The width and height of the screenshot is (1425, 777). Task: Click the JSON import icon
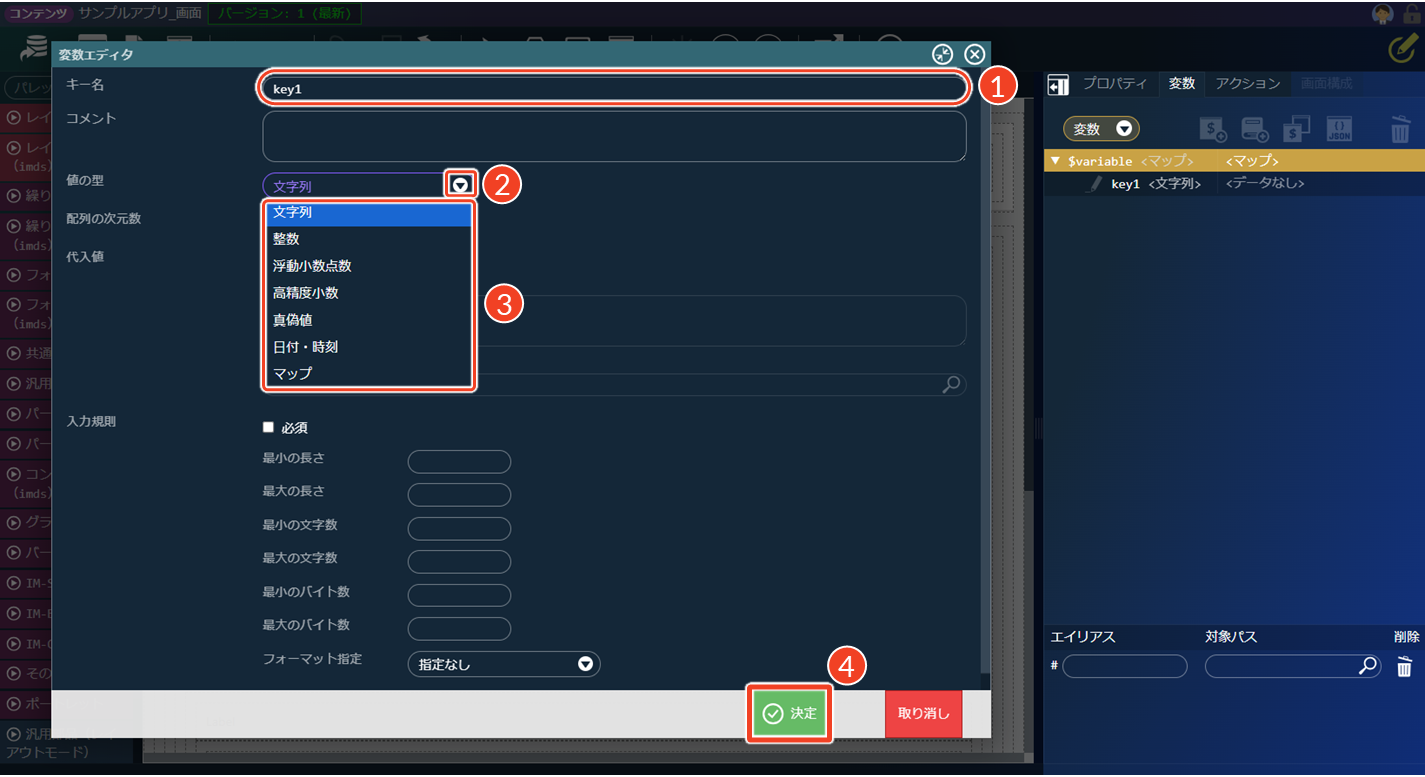point(1339,128)
